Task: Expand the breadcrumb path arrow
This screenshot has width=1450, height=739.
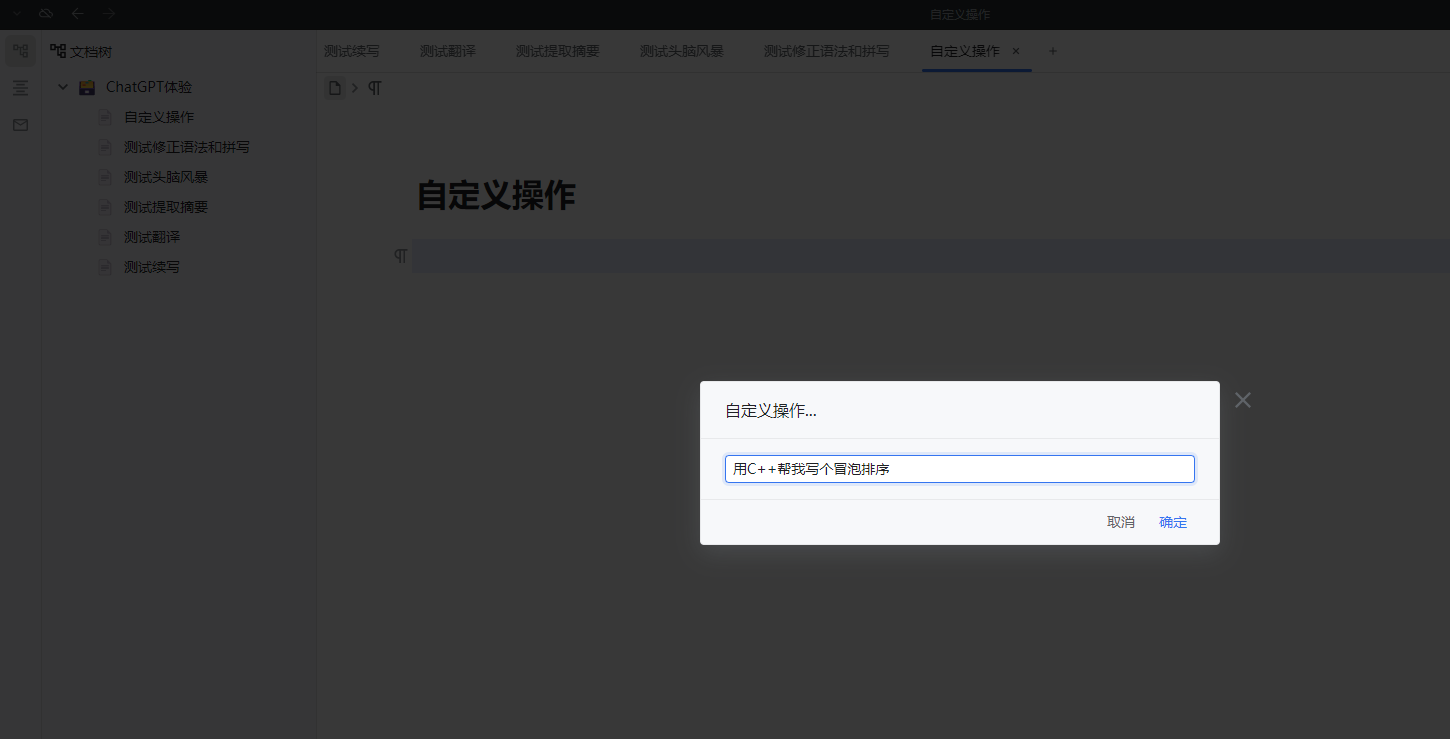Action: (354, 88)
